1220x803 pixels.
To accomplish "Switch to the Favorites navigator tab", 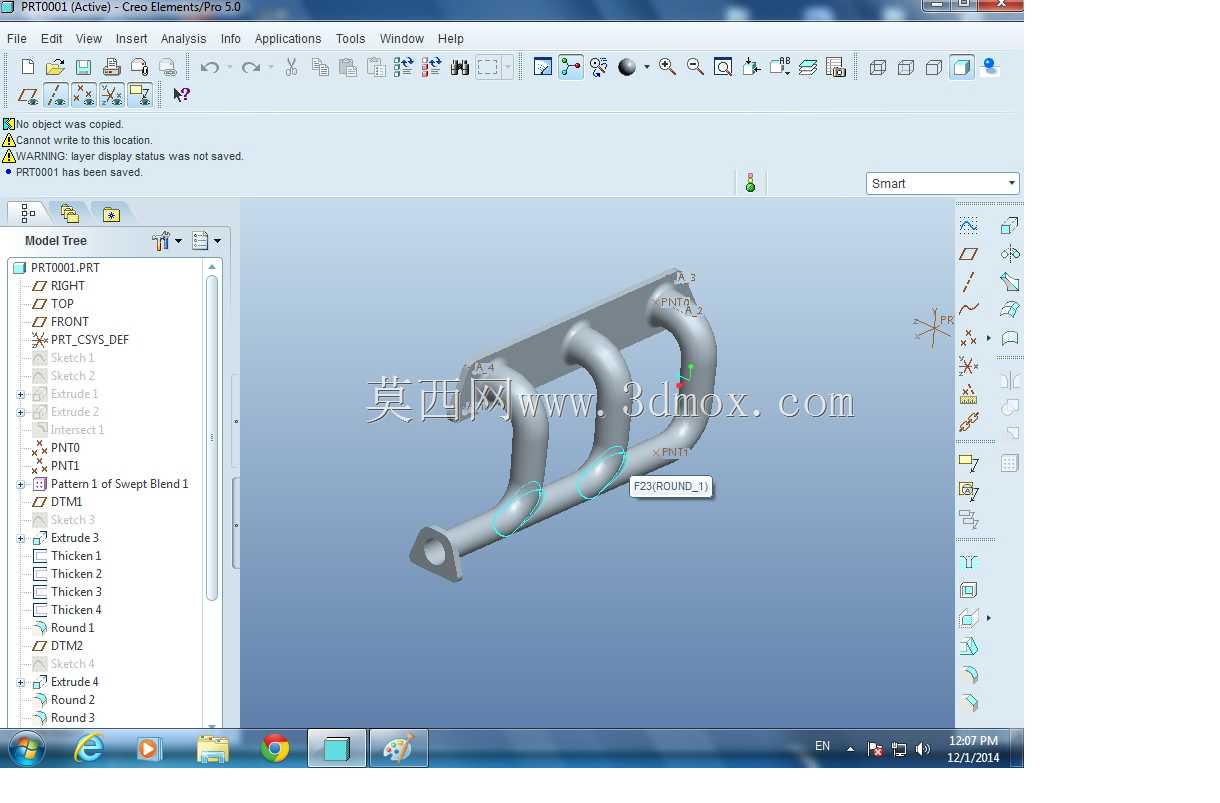I will [111, 213].
